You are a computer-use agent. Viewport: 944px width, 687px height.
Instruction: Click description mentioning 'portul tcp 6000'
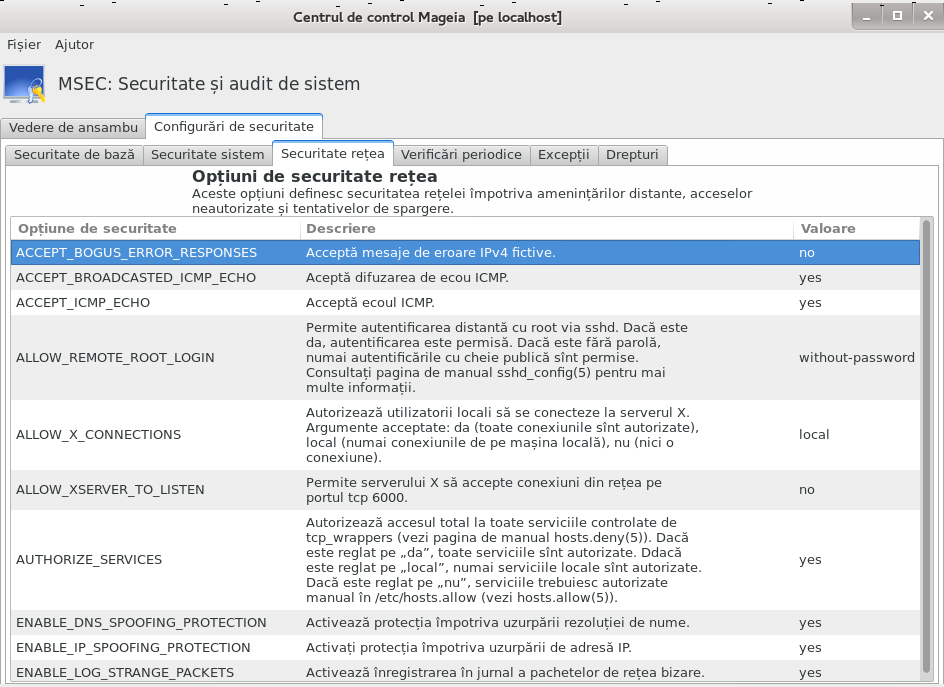click(483, 490)
